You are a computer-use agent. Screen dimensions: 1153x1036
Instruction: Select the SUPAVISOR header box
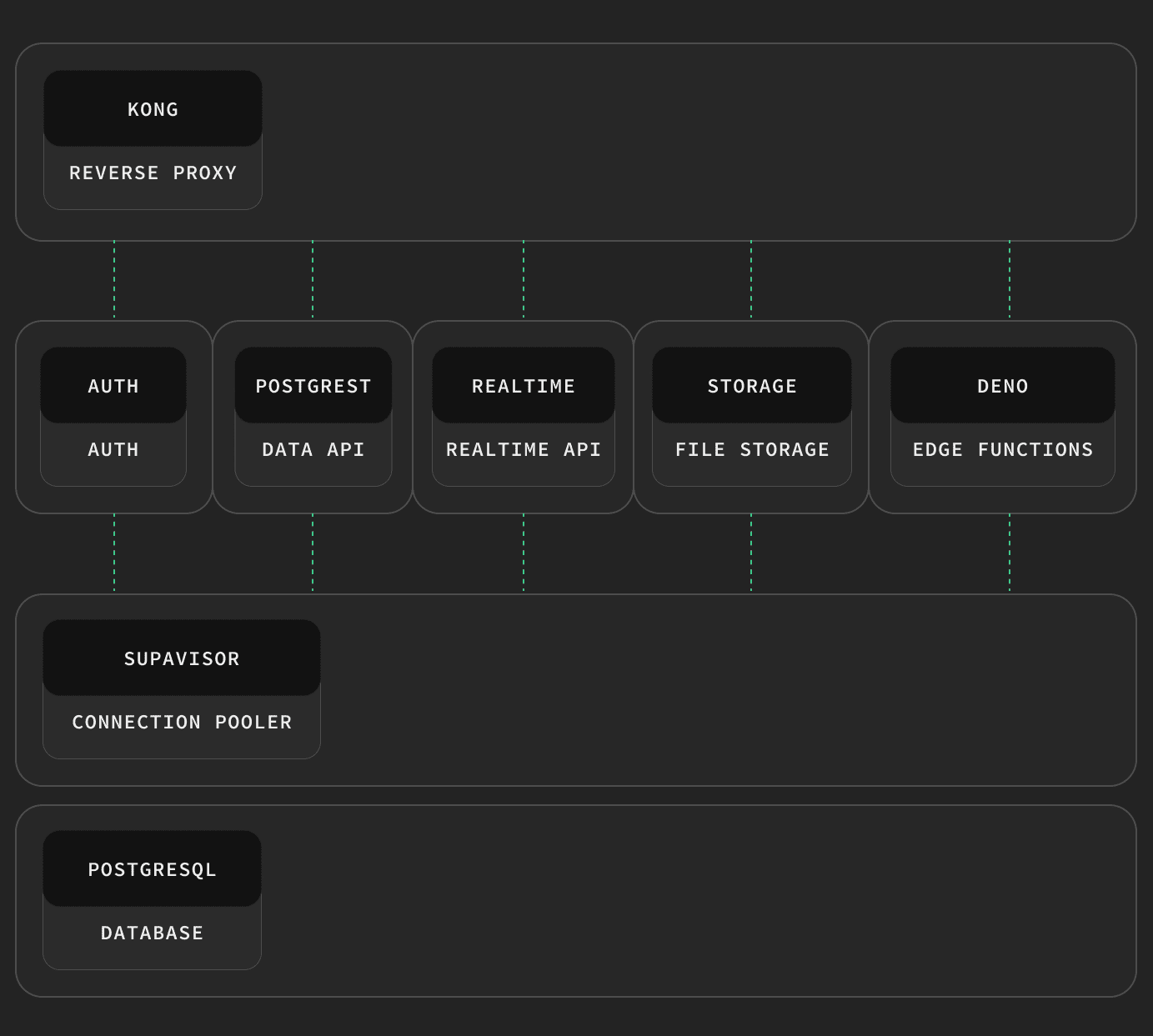tap(182, 658)
